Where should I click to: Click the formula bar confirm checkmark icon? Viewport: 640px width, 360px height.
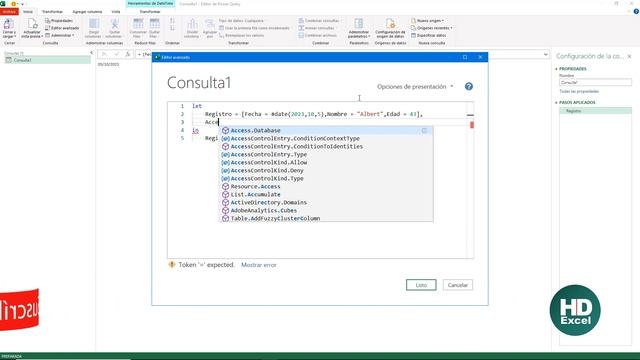tap(116, 54)
